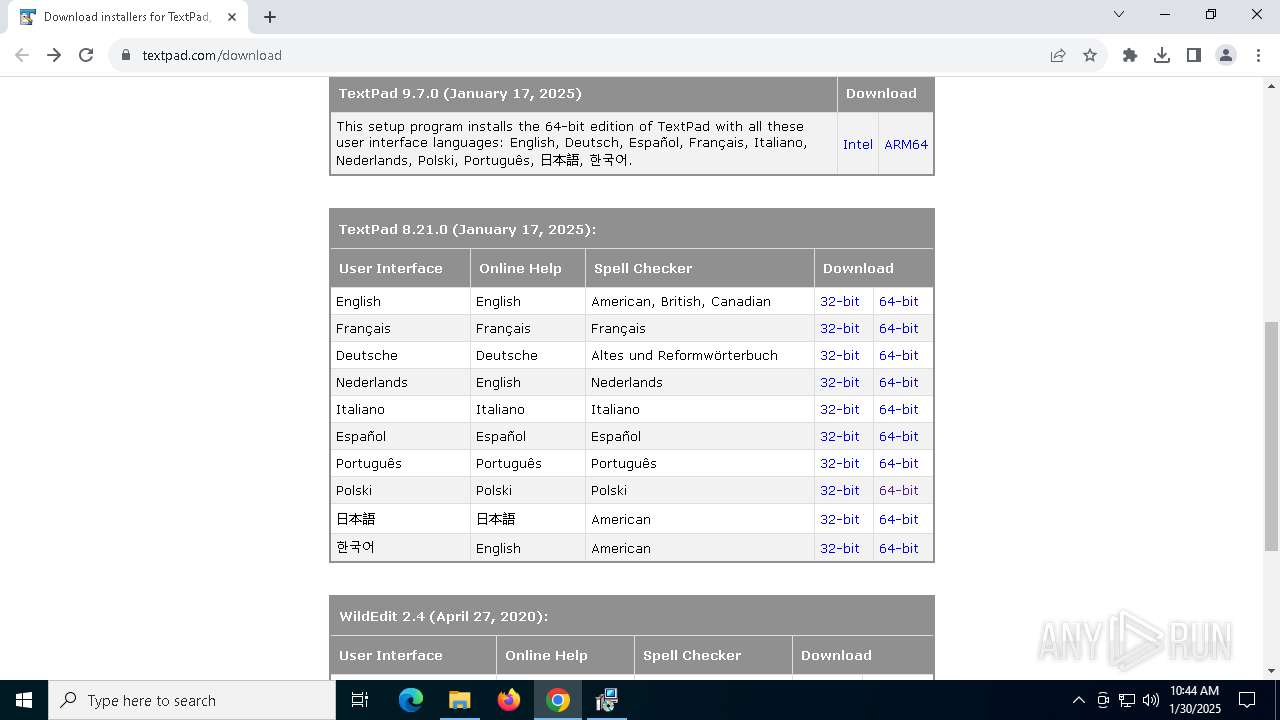Download Japanese 日本語 64-bit installer

tap(899, 519)
